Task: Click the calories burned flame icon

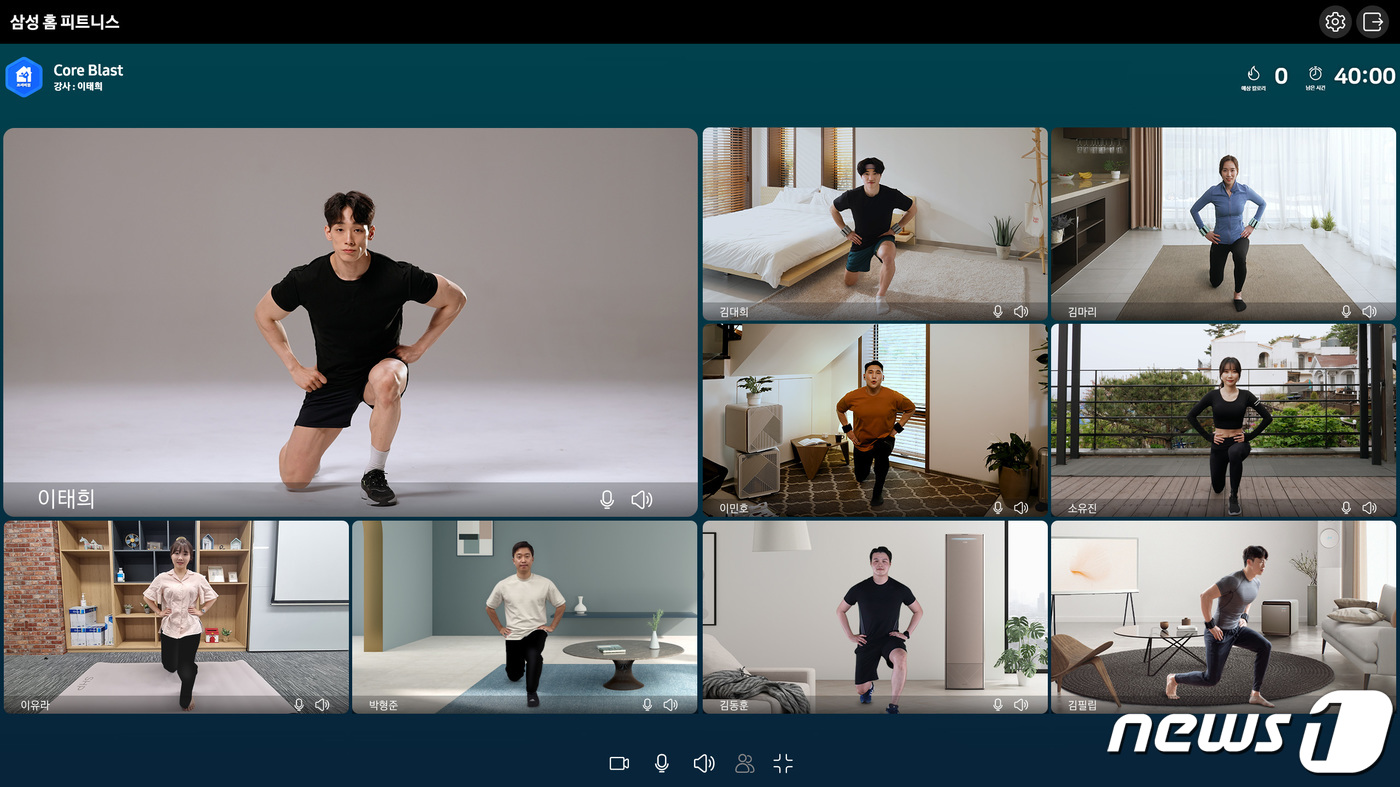Action: tap(1253, 74)
